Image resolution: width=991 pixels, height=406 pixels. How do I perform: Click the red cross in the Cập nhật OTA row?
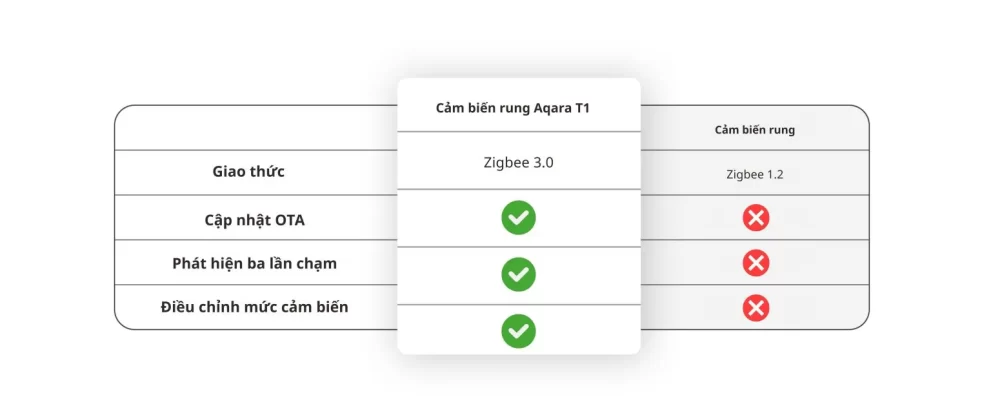(x=756, y=217)
